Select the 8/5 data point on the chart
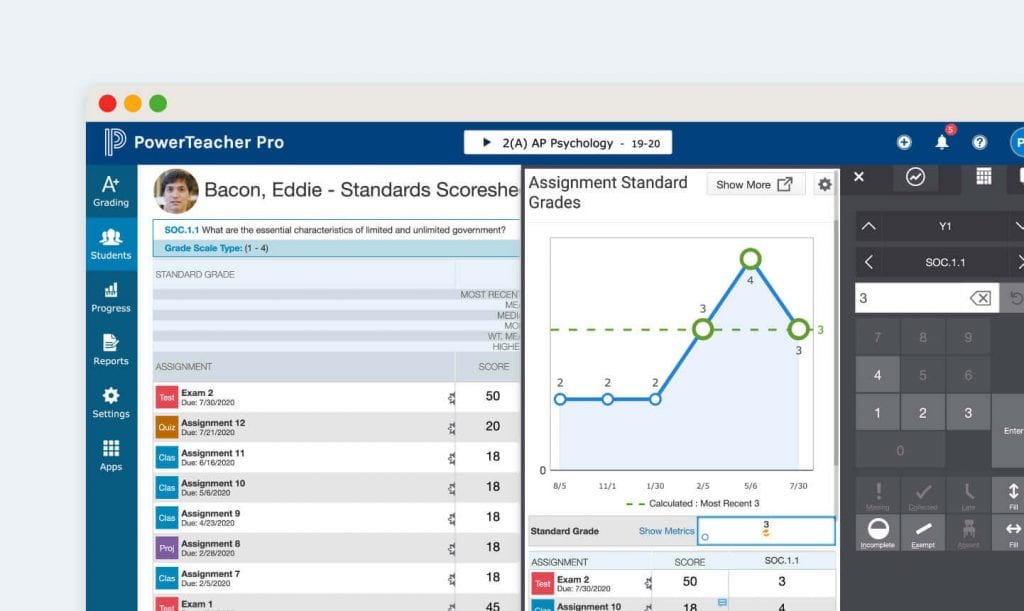 [x=560, y=399]
